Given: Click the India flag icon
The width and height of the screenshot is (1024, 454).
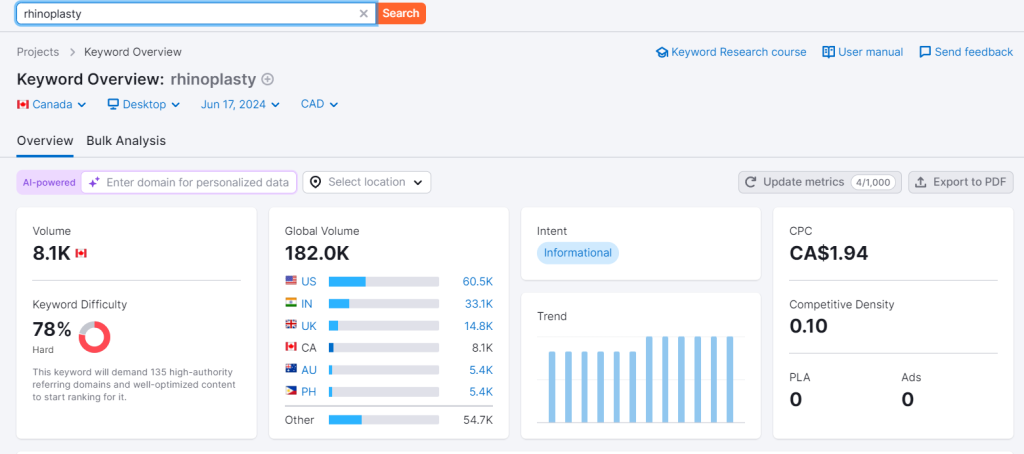Looking at the screenshot, I should tap(291, 303).
